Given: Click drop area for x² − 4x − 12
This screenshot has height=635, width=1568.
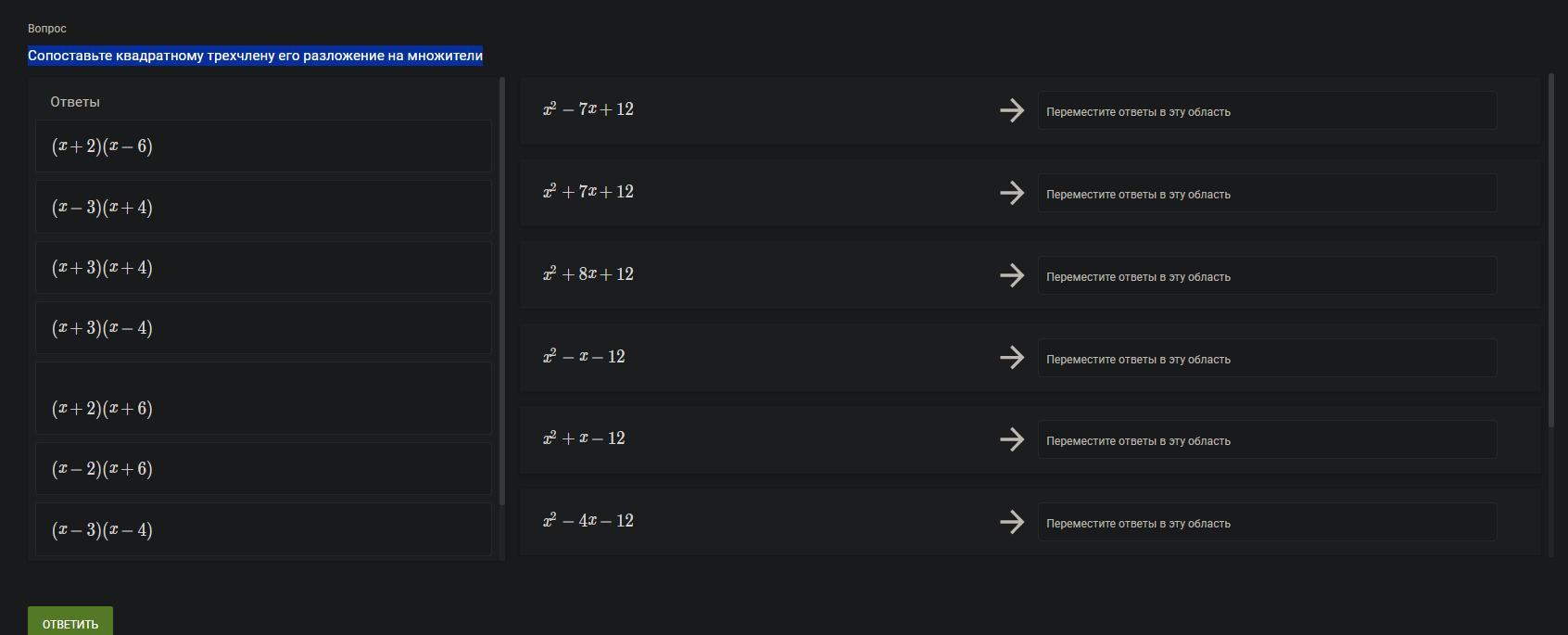Looking at the screenshot, I should coord(1266,523).
